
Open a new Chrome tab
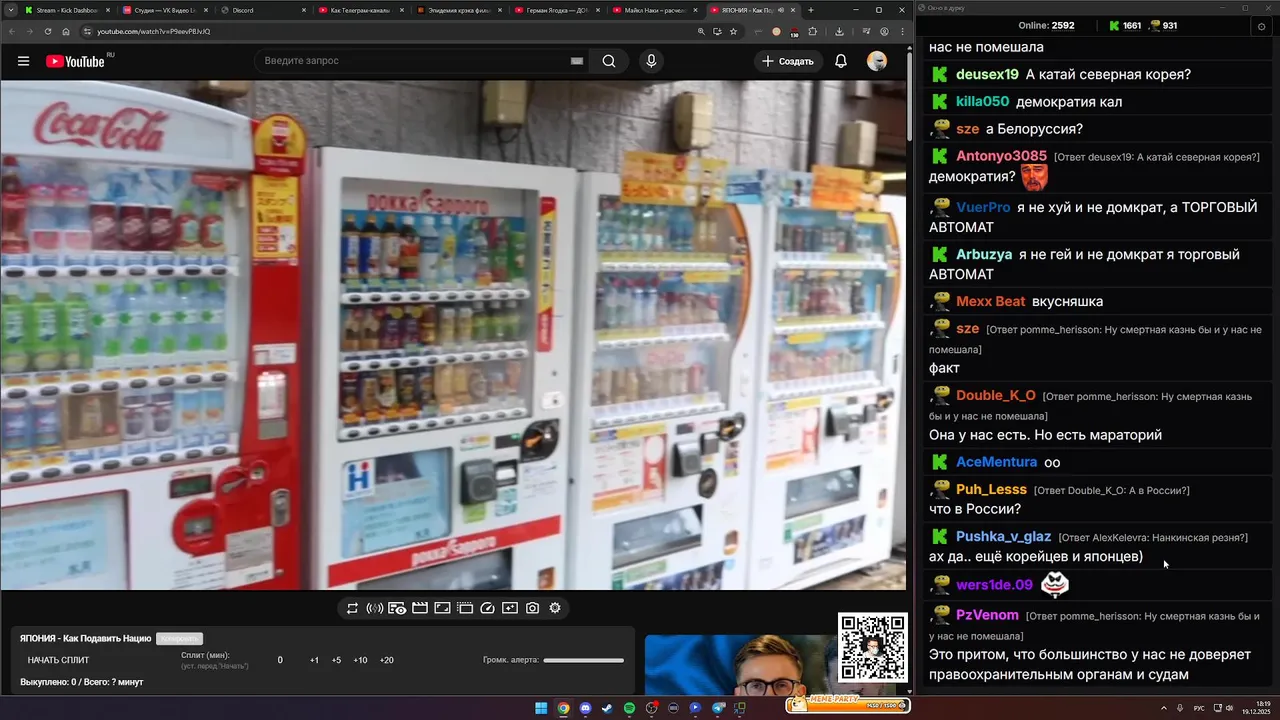click(811, 10)
